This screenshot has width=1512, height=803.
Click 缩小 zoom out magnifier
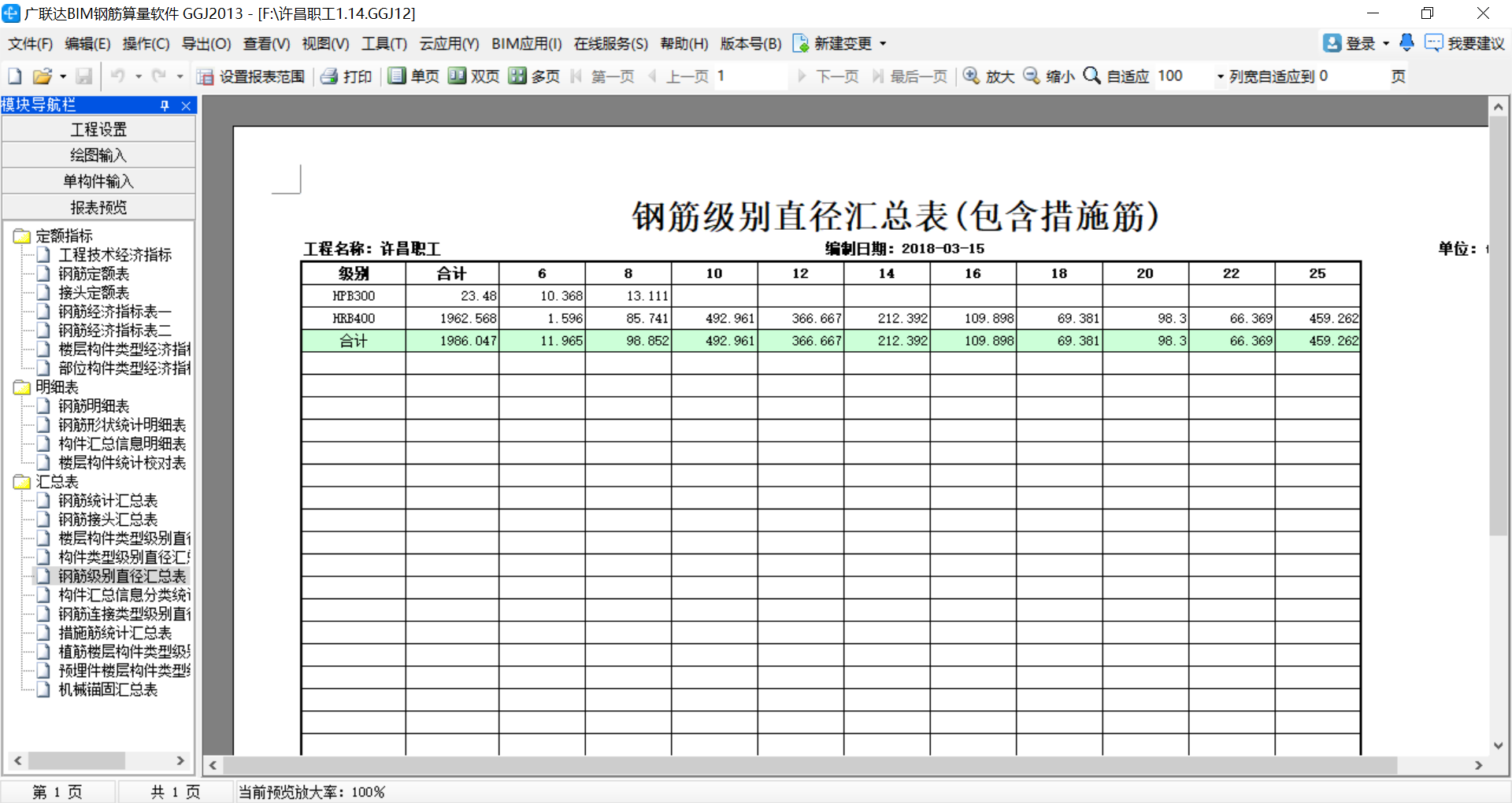point(1032,76)
